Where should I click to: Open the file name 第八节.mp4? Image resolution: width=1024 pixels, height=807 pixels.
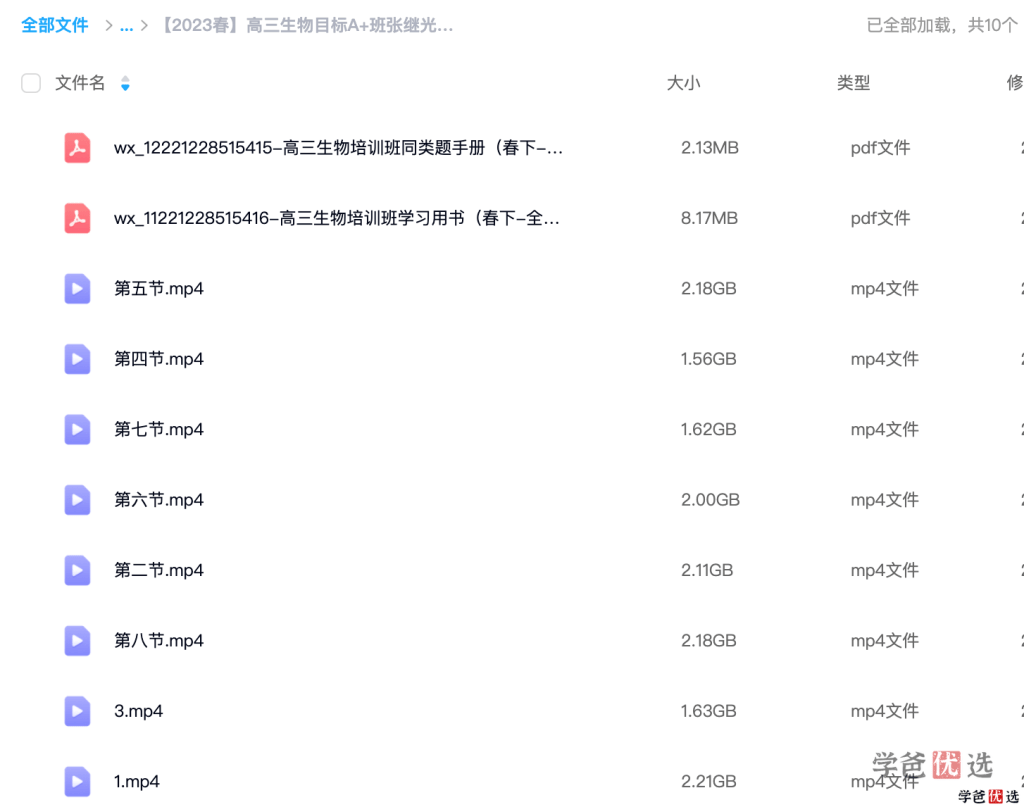click(x=159, y=641)
